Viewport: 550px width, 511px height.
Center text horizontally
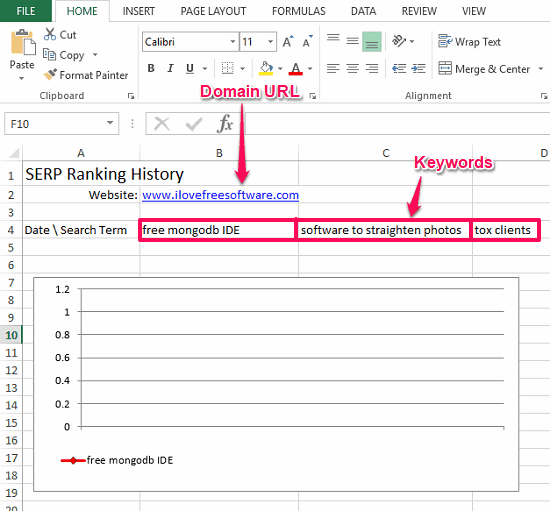point(352,68)
